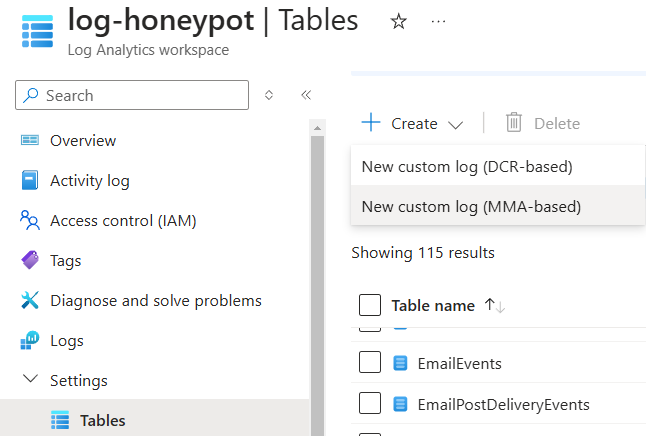Click the Activity log book icon

point(30,180)
